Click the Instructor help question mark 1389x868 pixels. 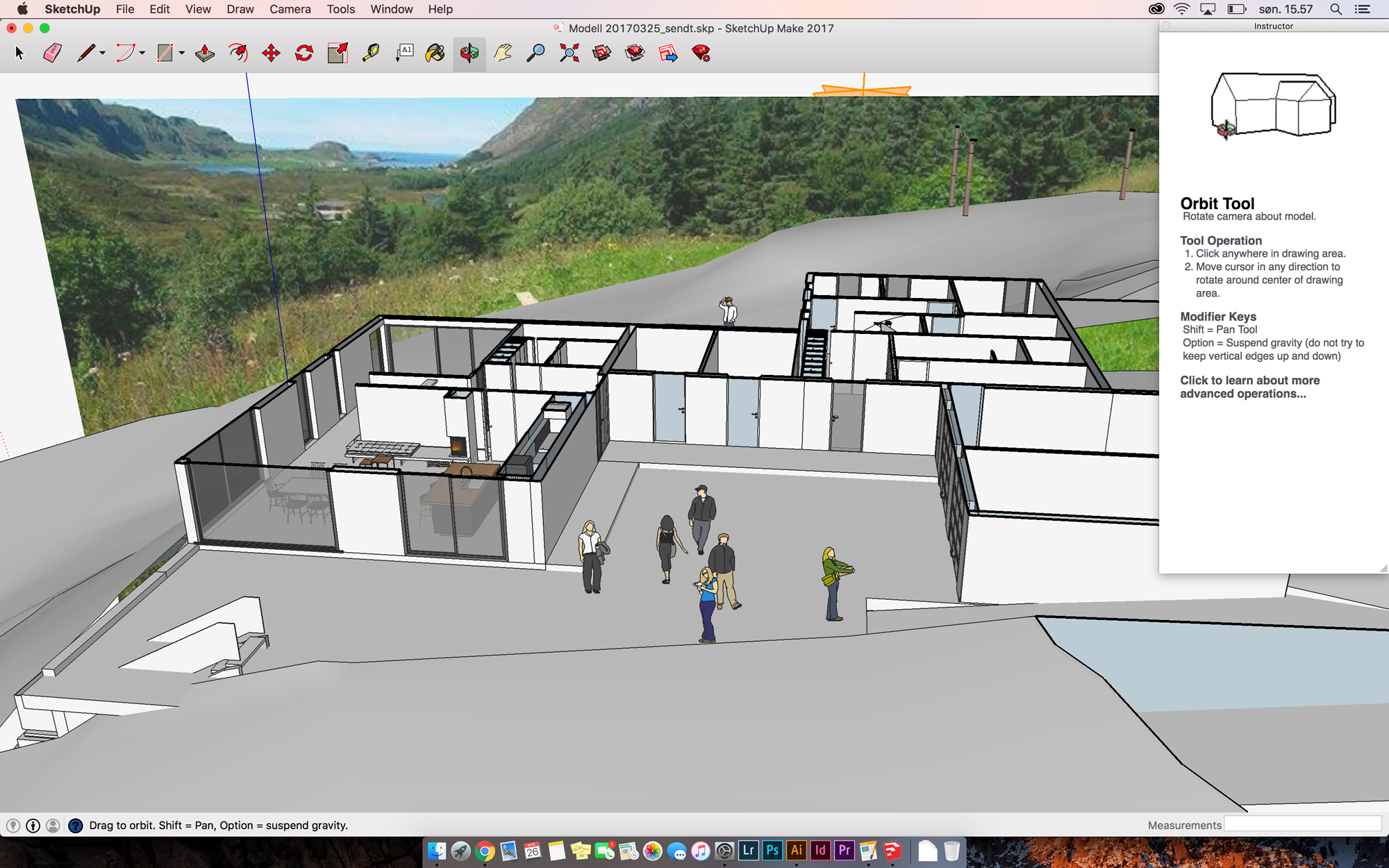(76, 826)
